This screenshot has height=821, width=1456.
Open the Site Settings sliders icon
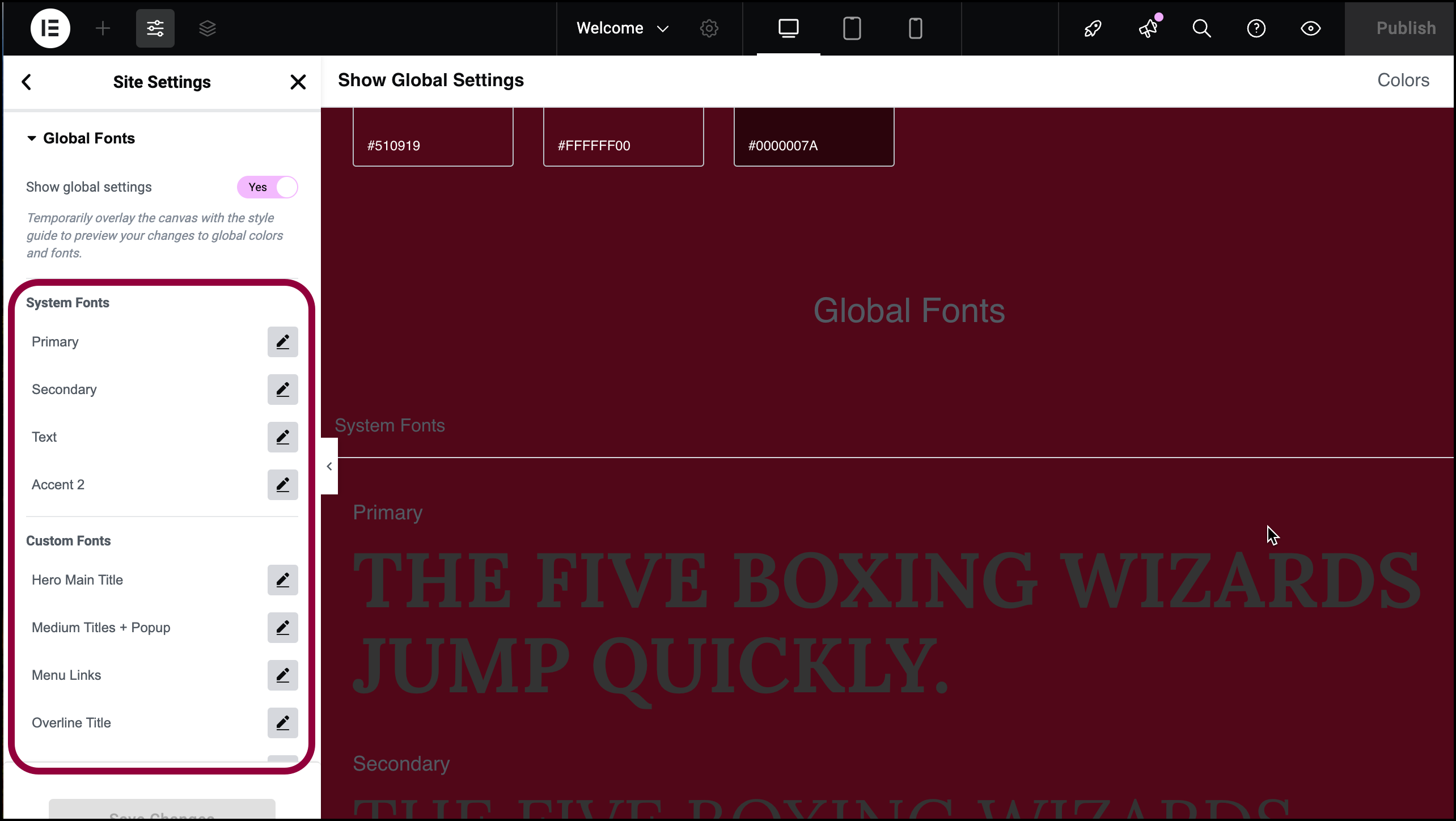[x=155, y=28]
